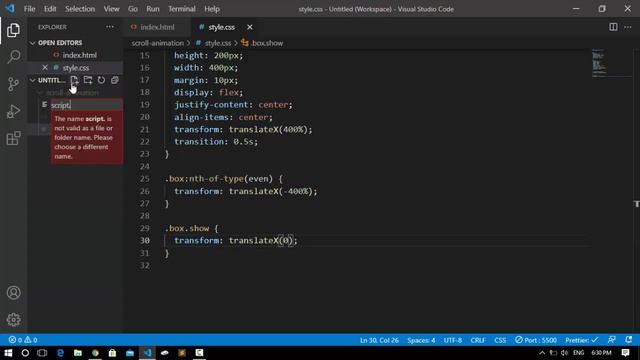Change indentation via Spaces: 4
The width and height of the screenshot is (640, 360).
point(421,340)
